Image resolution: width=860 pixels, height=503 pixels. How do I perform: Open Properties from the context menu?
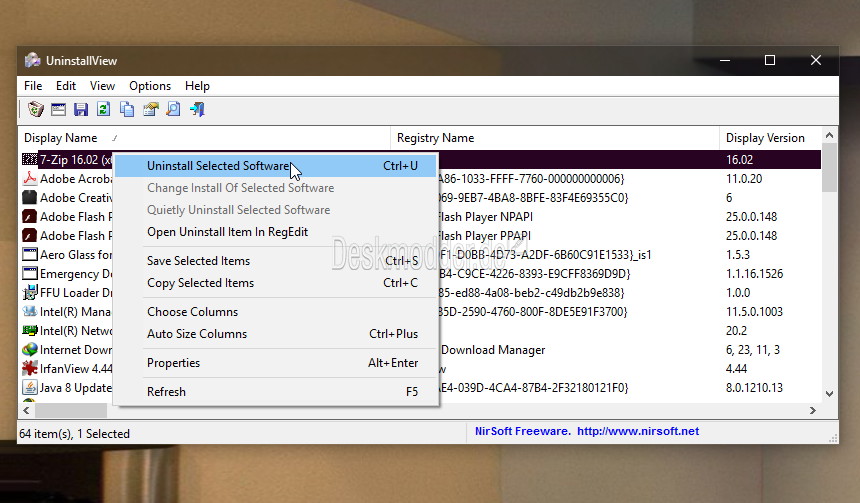point(276,363)
